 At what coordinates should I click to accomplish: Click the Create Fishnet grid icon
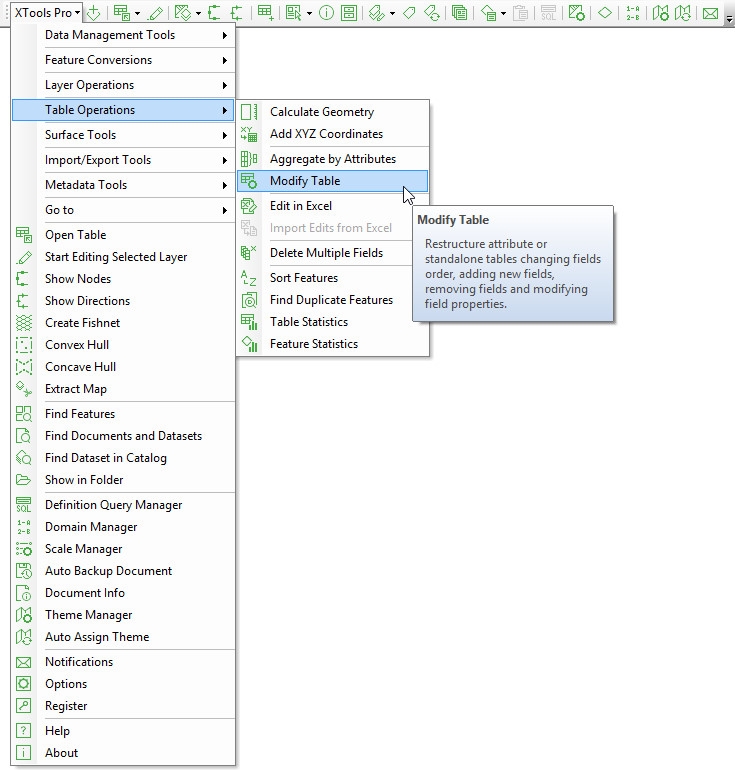24,323
